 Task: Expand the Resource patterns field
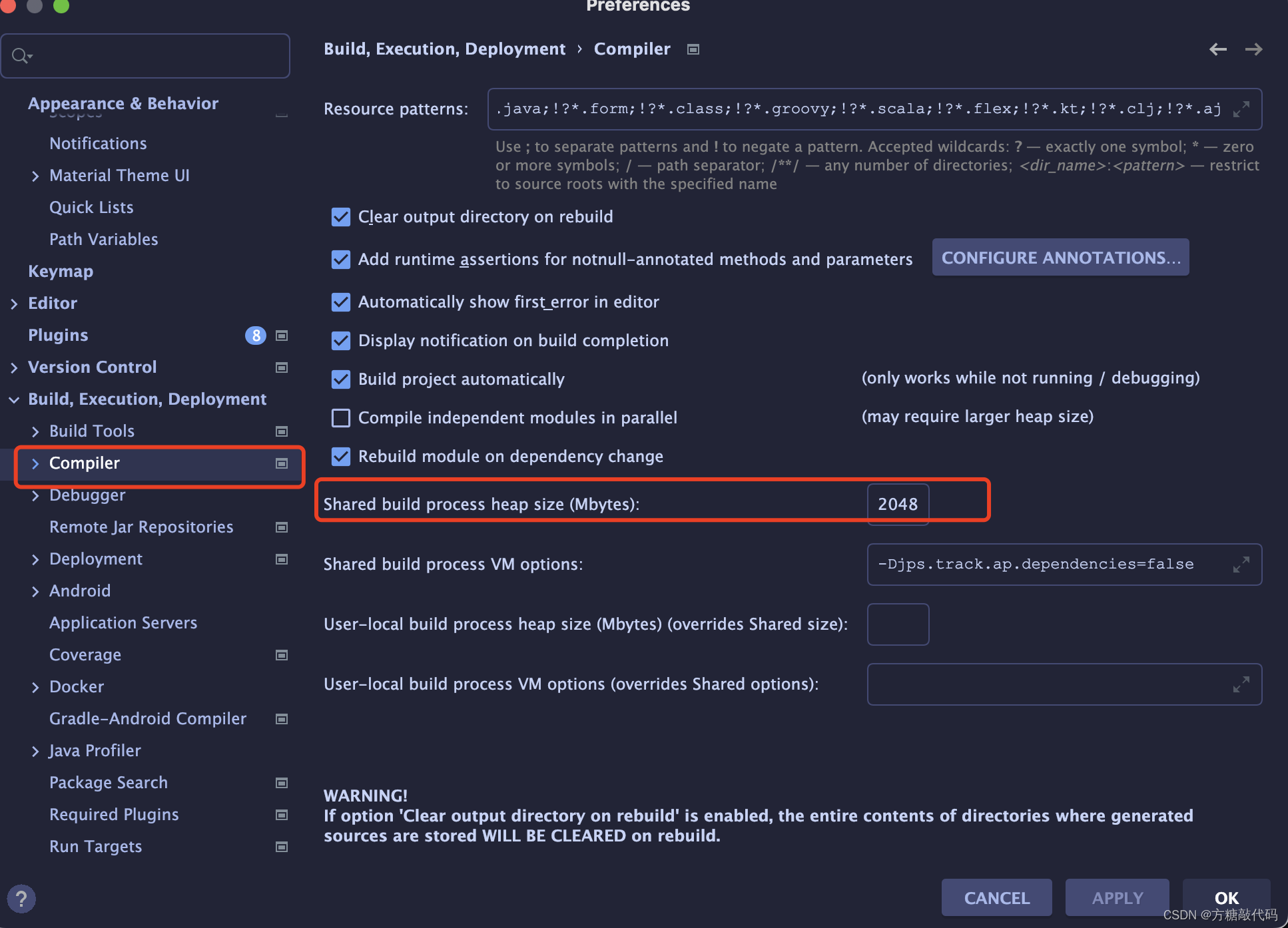(1241, 109)
